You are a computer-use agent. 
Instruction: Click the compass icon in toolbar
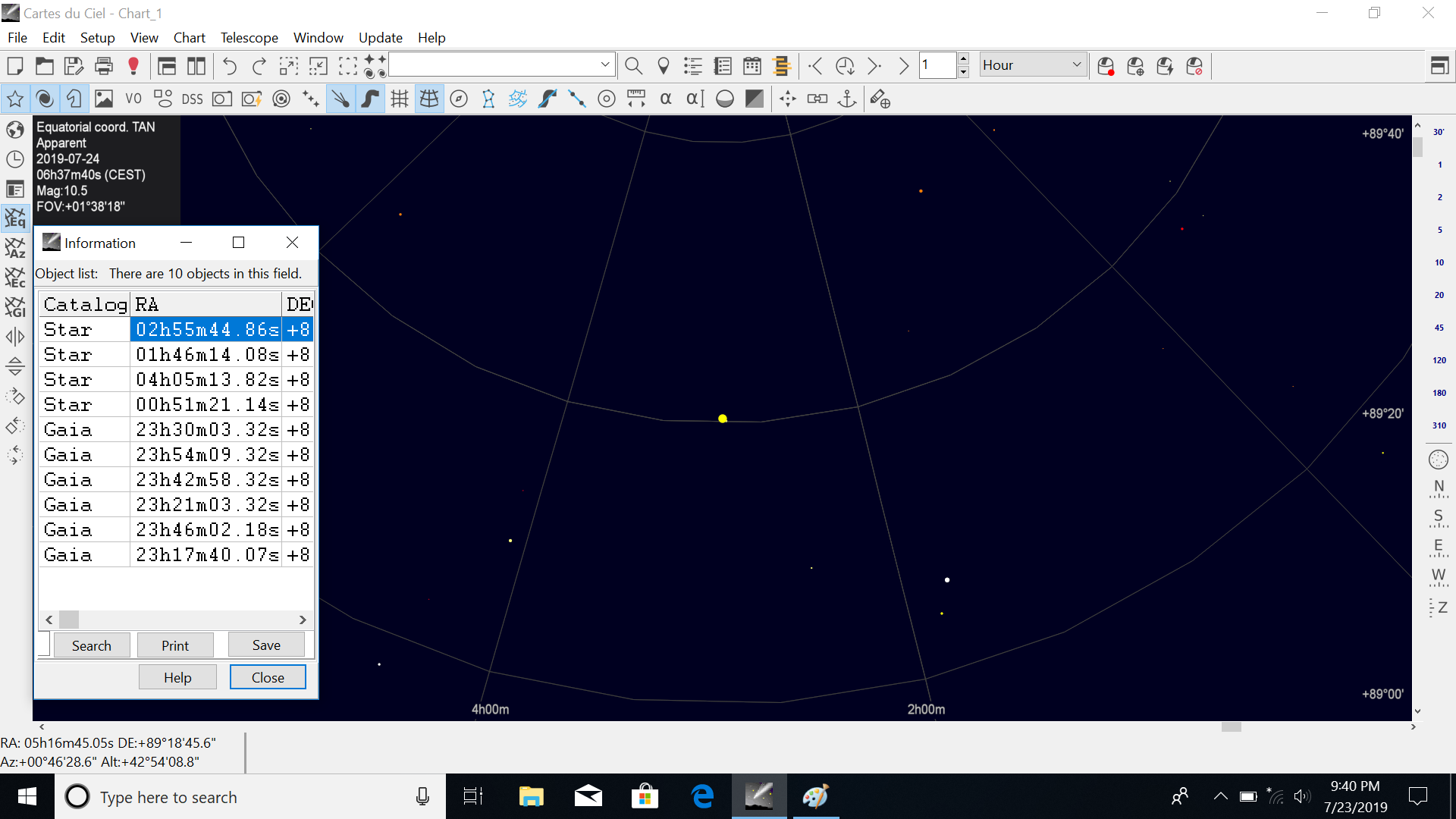[x=459, y=99]
